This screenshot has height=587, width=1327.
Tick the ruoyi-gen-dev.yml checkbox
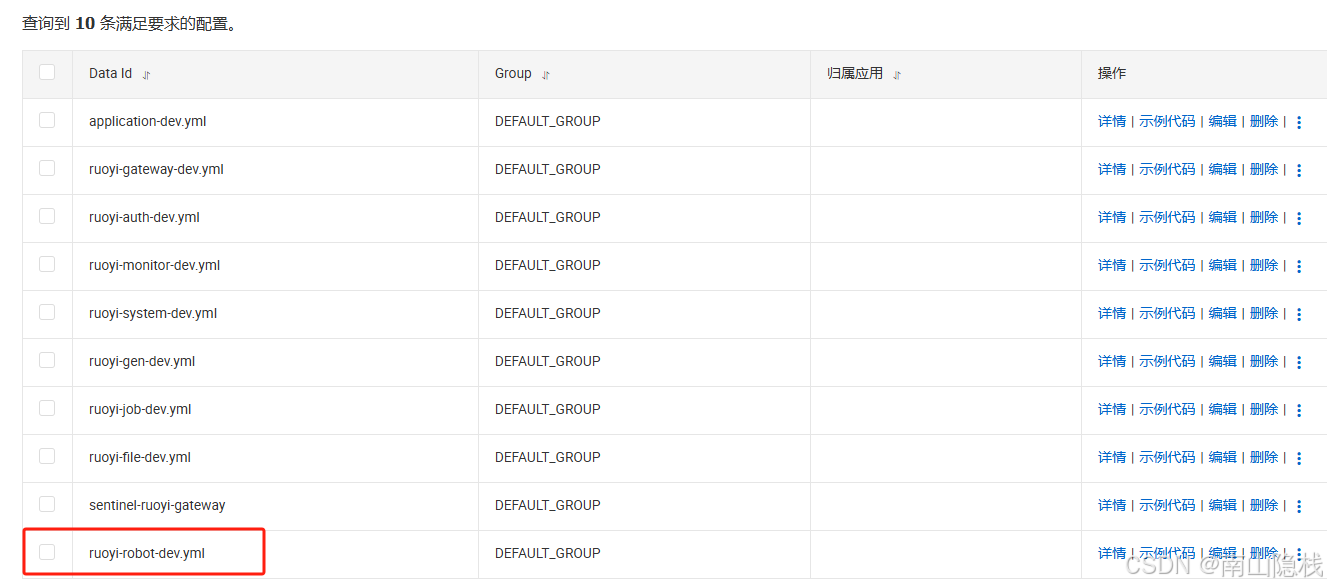point(47,360)
